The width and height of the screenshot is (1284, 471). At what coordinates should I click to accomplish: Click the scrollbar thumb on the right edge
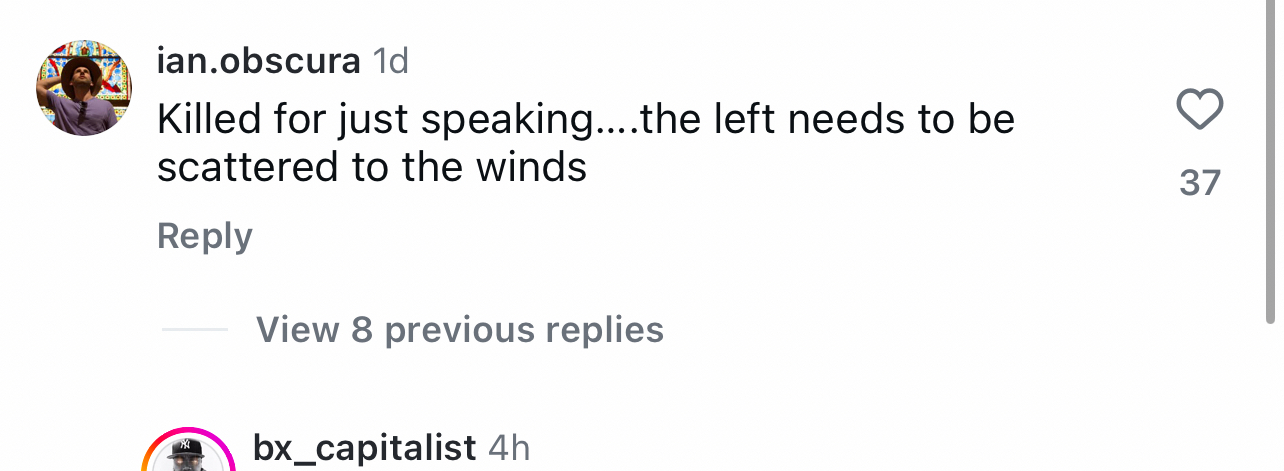coord(1270,160)
